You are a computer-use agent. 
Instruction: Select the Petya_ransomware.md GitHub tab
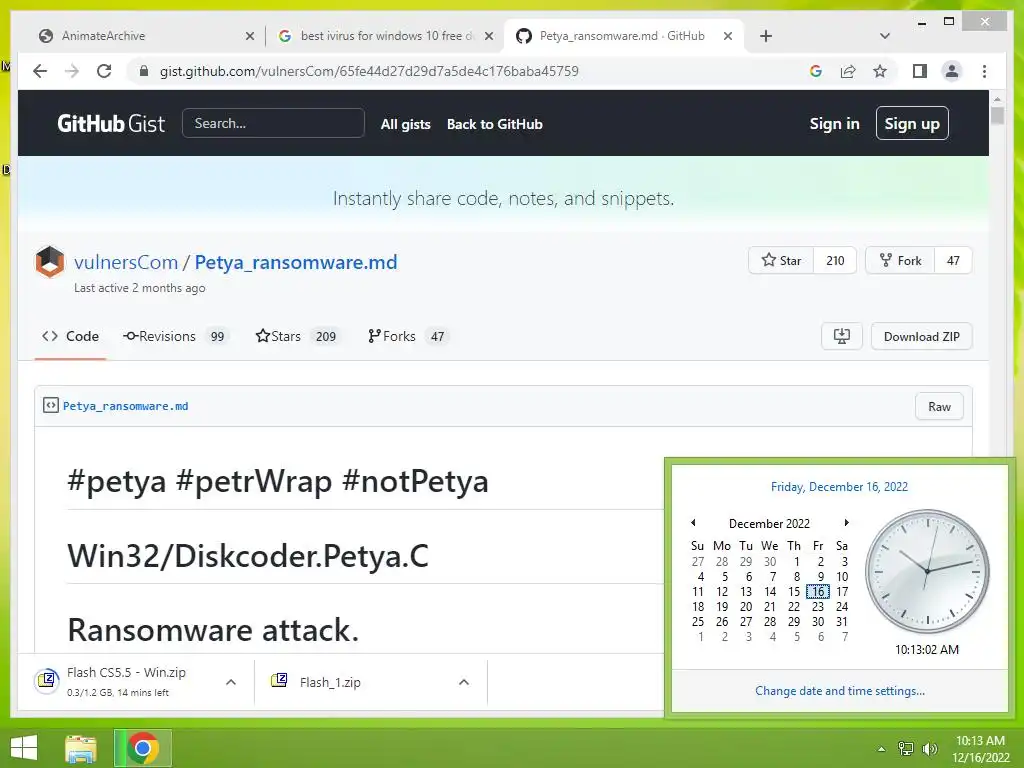coord(624,36)
